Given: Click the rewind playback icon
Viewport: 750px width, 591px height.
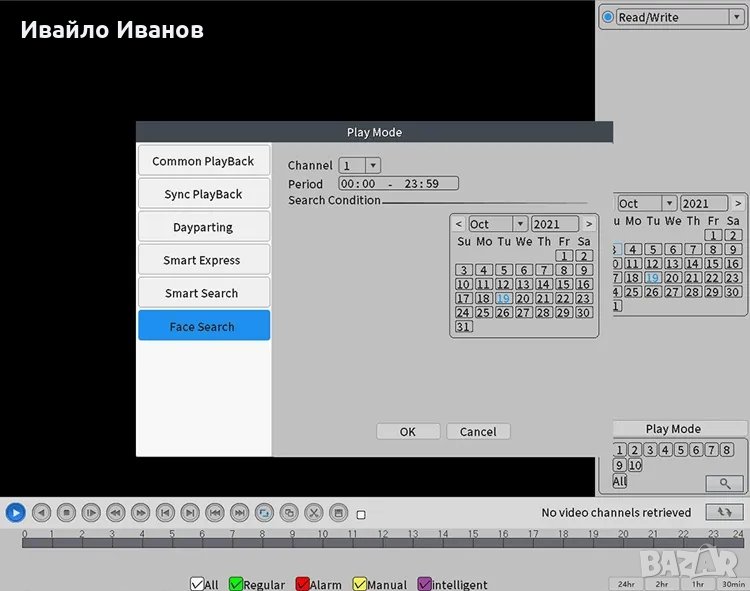Looking at the screenshot, I should pyautogui.click(x=115, y=512).
